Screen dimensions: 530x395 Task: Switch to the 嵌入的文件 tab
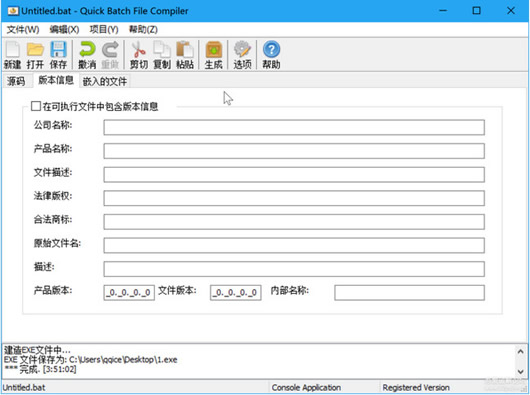tap(104, 81)
